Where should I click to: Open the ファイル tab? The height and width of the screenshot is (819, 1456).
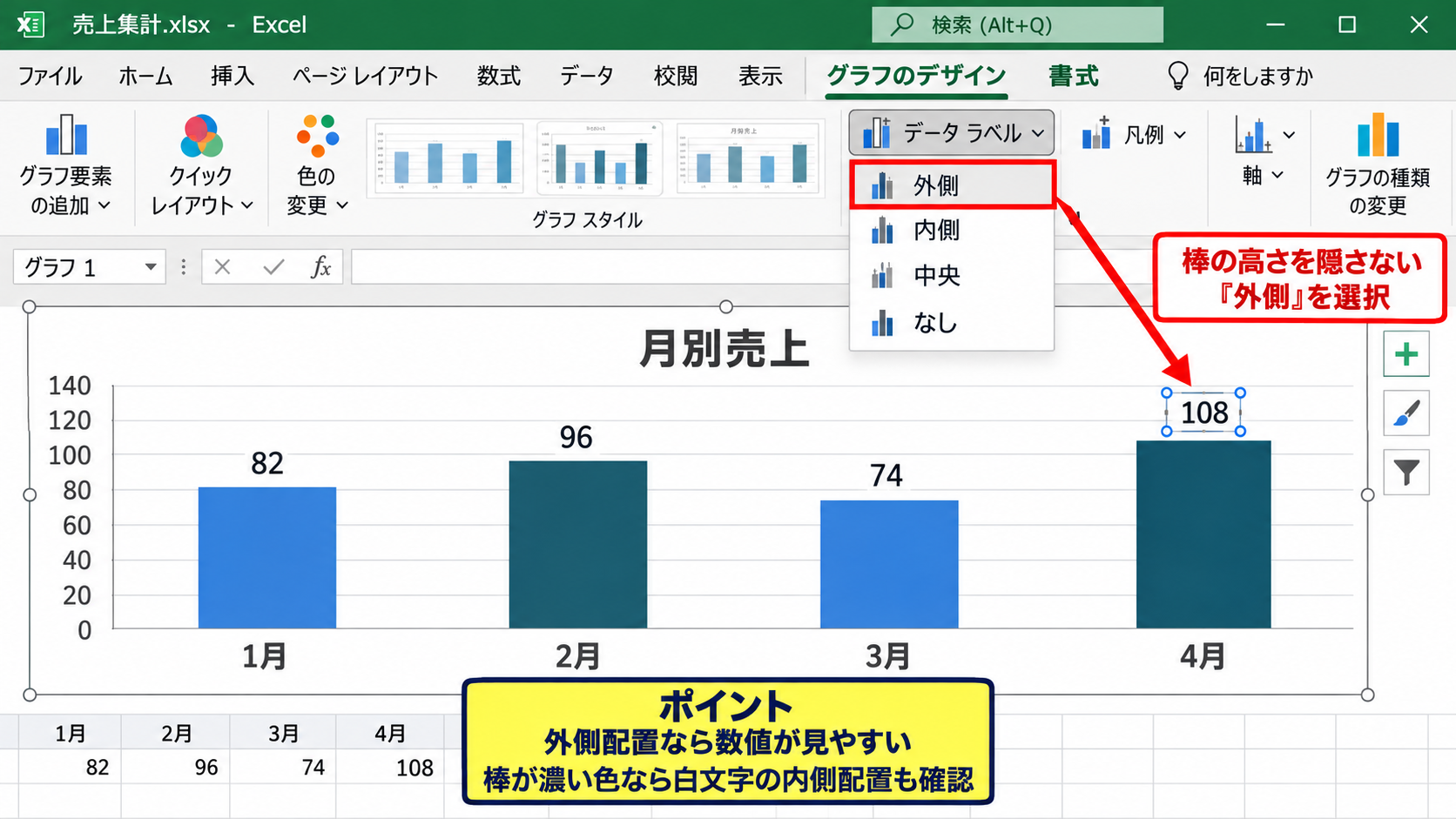pyautogui.click(x=51, y=76)
